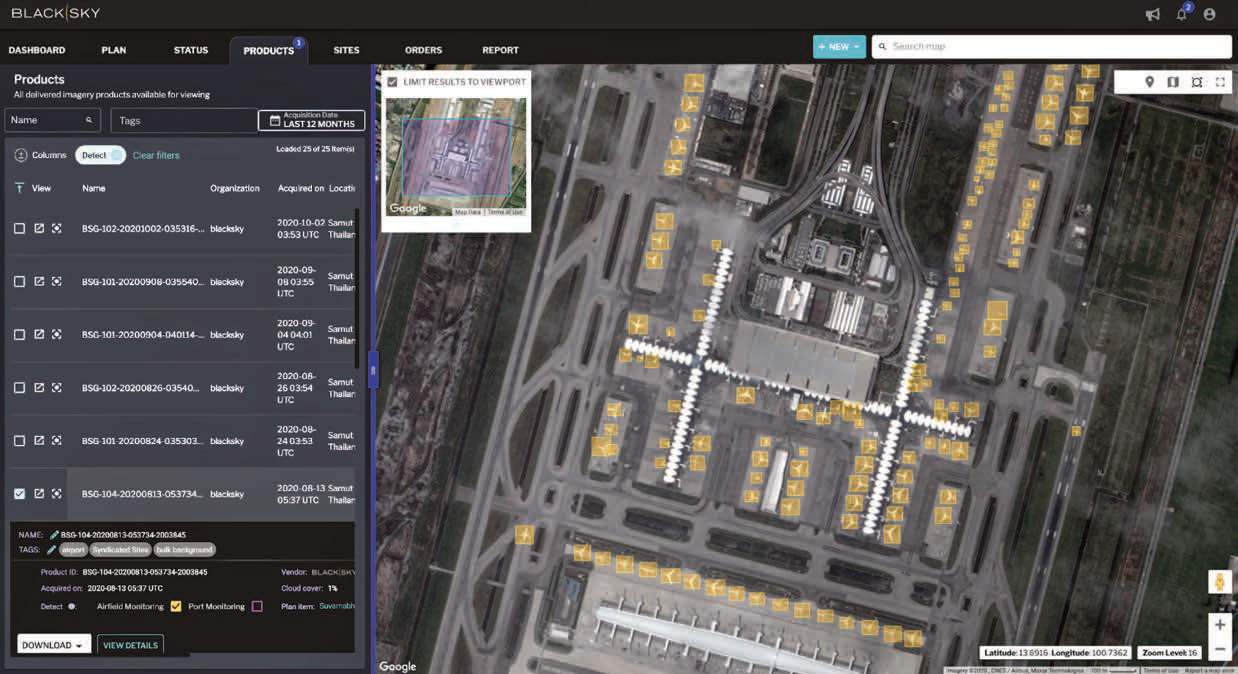Center map on BSG-104-20200813 product
Viewport: 1238px width, 674px height.
tap(57, 494)
